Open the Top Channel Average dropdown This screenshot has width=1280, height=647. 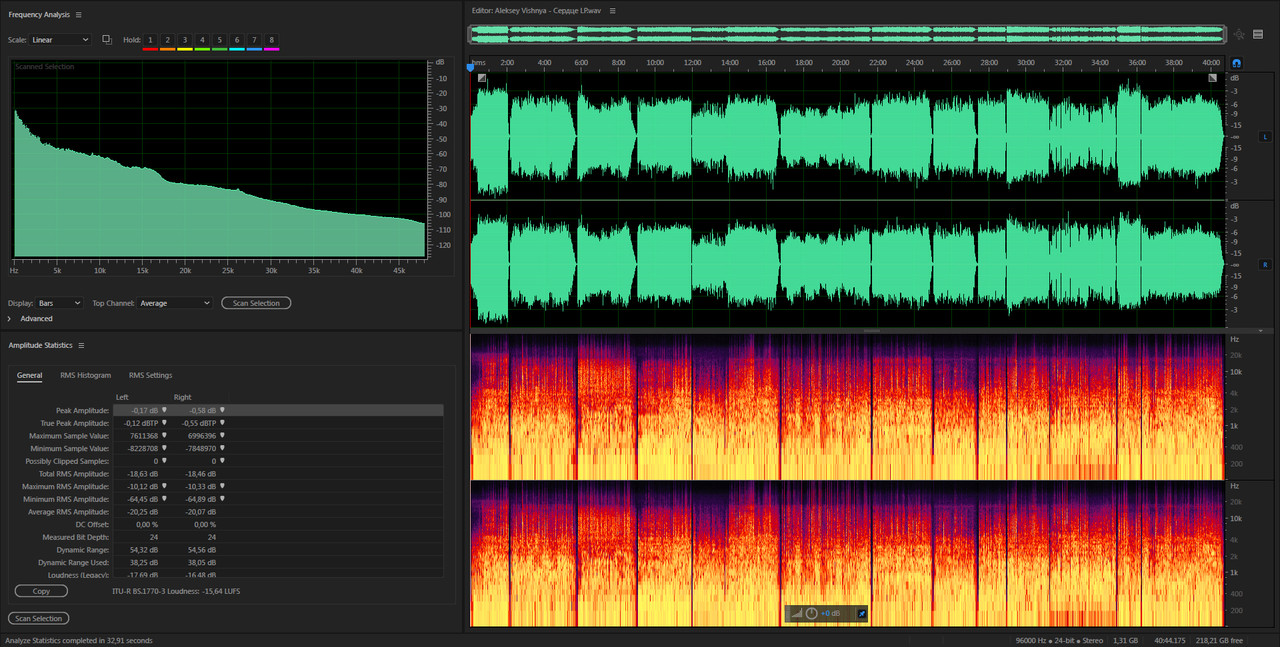coord(175,303)
